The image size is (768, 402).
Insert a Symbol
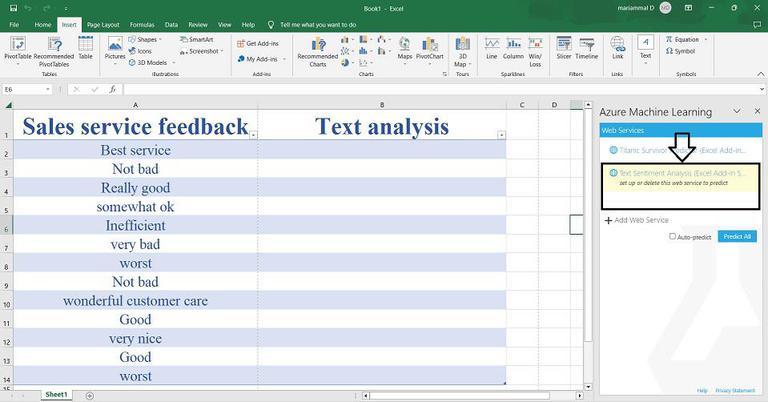[680, 51]
